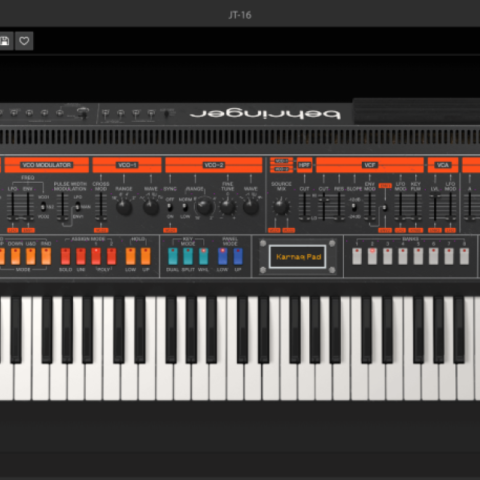
Task: Toggle the HOLD UP button
Action: pos(146,256)
